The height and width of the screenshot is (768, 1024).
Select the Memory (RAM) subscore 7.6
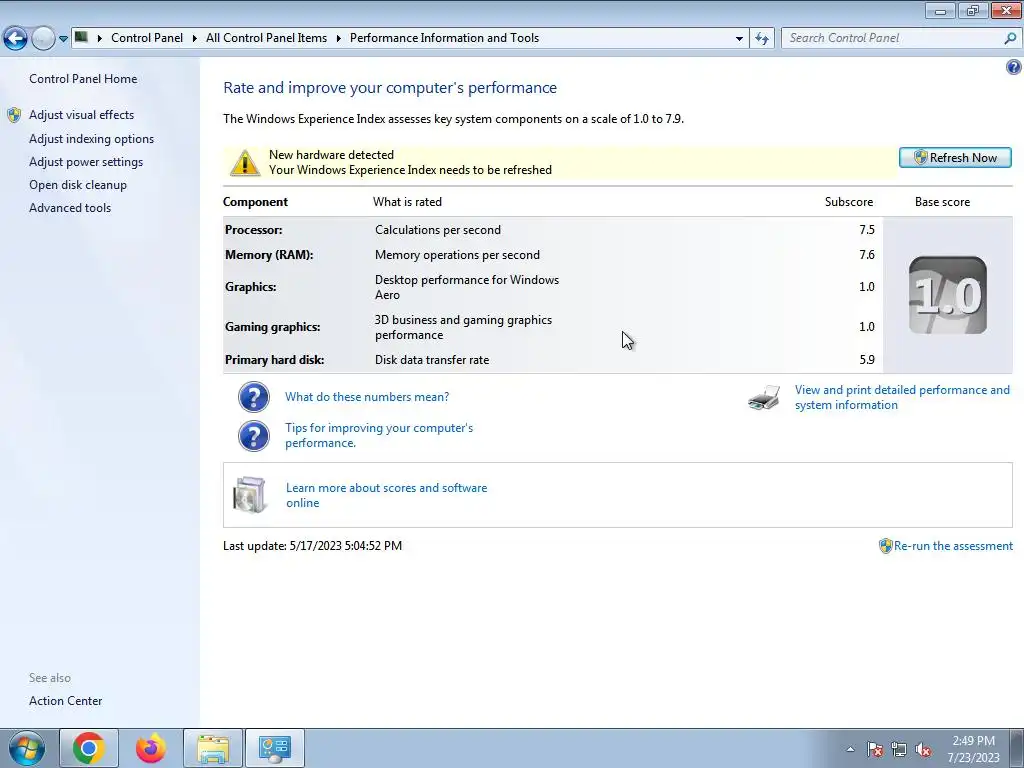867,255
